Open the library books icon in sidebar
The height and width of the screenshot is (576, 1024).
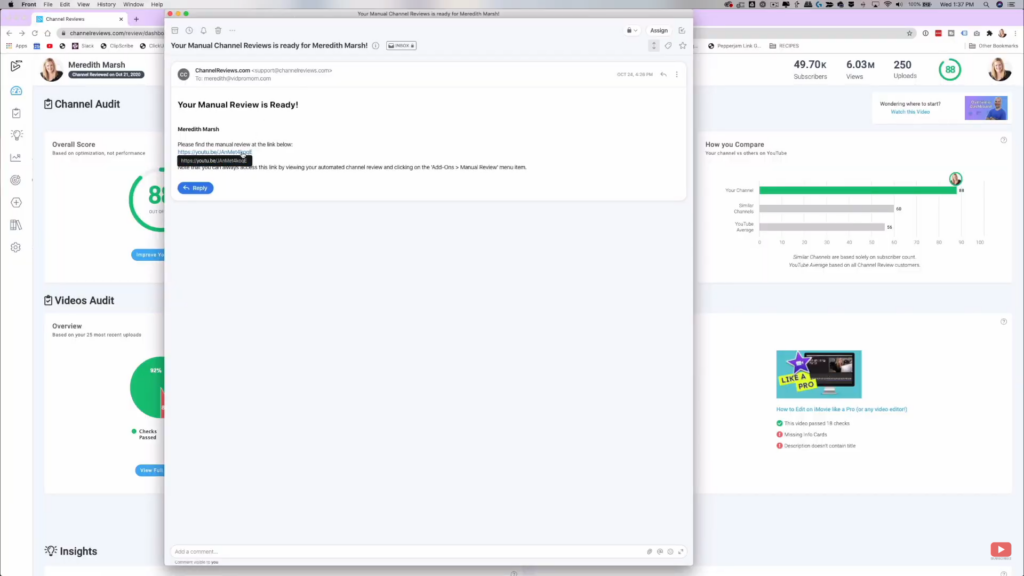16,225
